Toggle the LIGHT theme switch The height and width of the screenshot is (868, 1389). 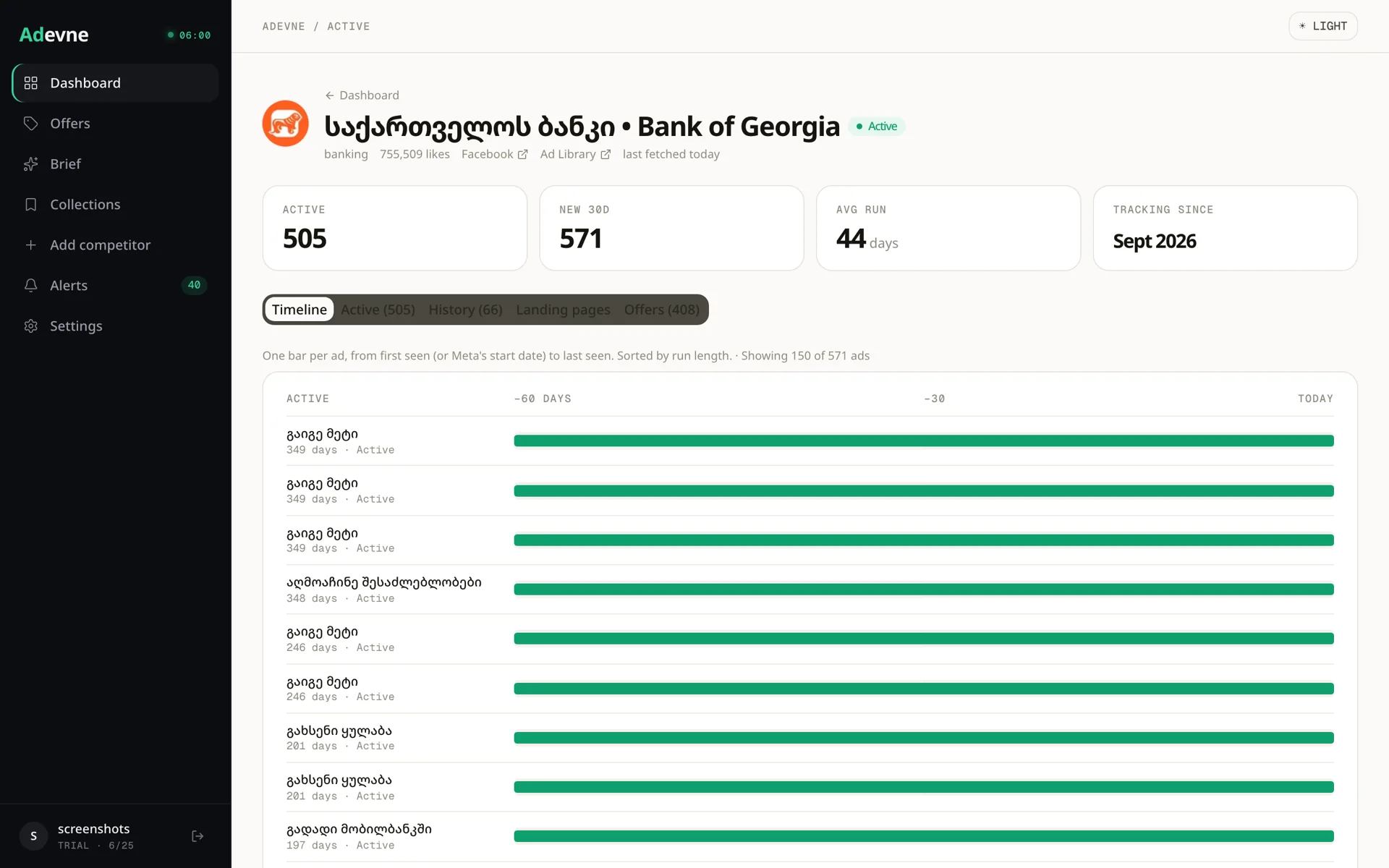(1322, 26)
